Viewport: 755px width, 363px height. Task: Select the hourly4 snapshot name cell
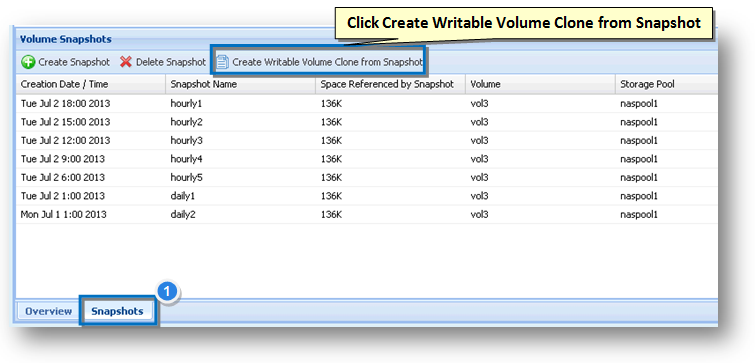[x=240, y=159]
